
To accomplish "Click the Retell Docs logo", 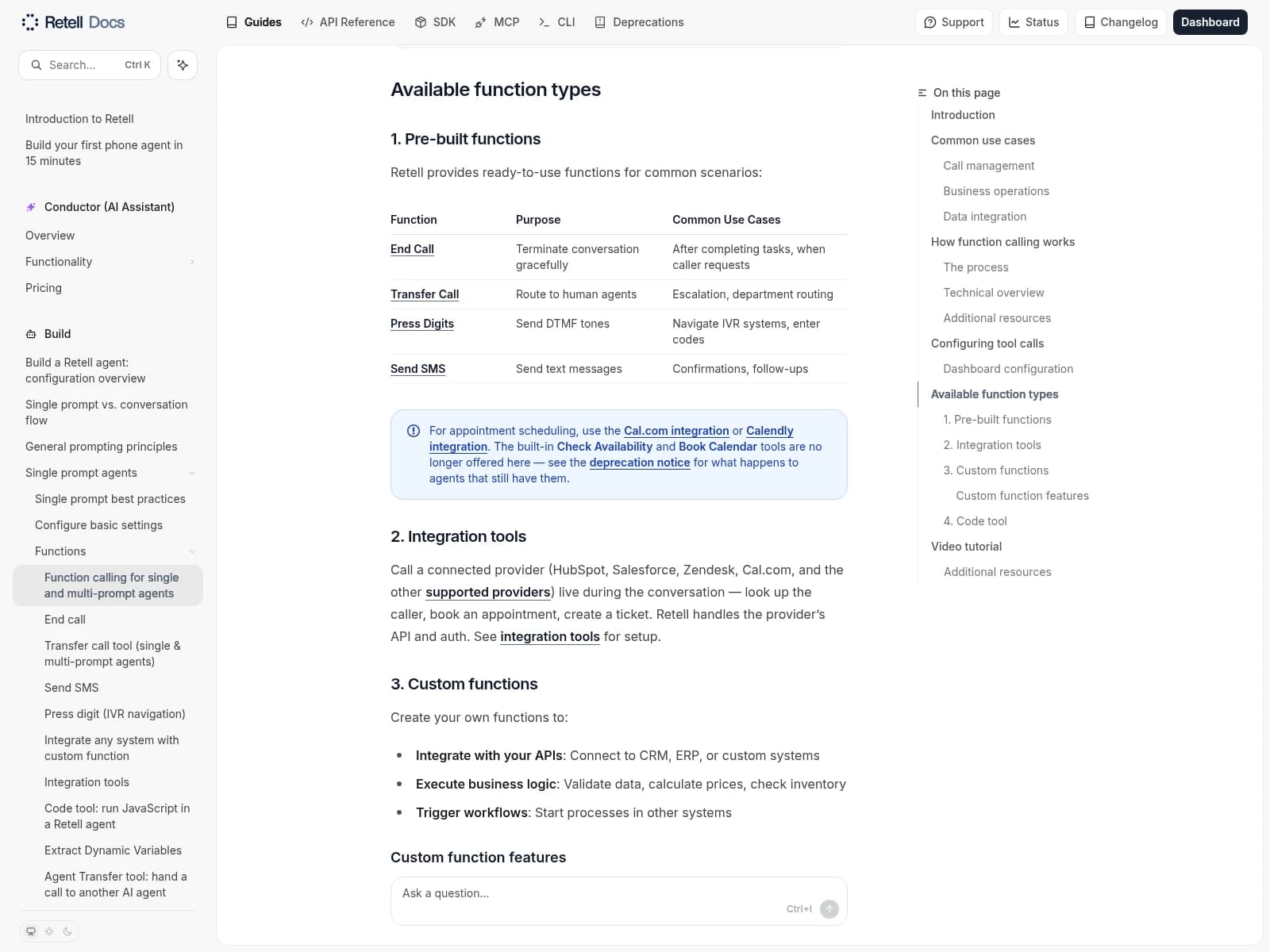I will (x=73, y=22).
